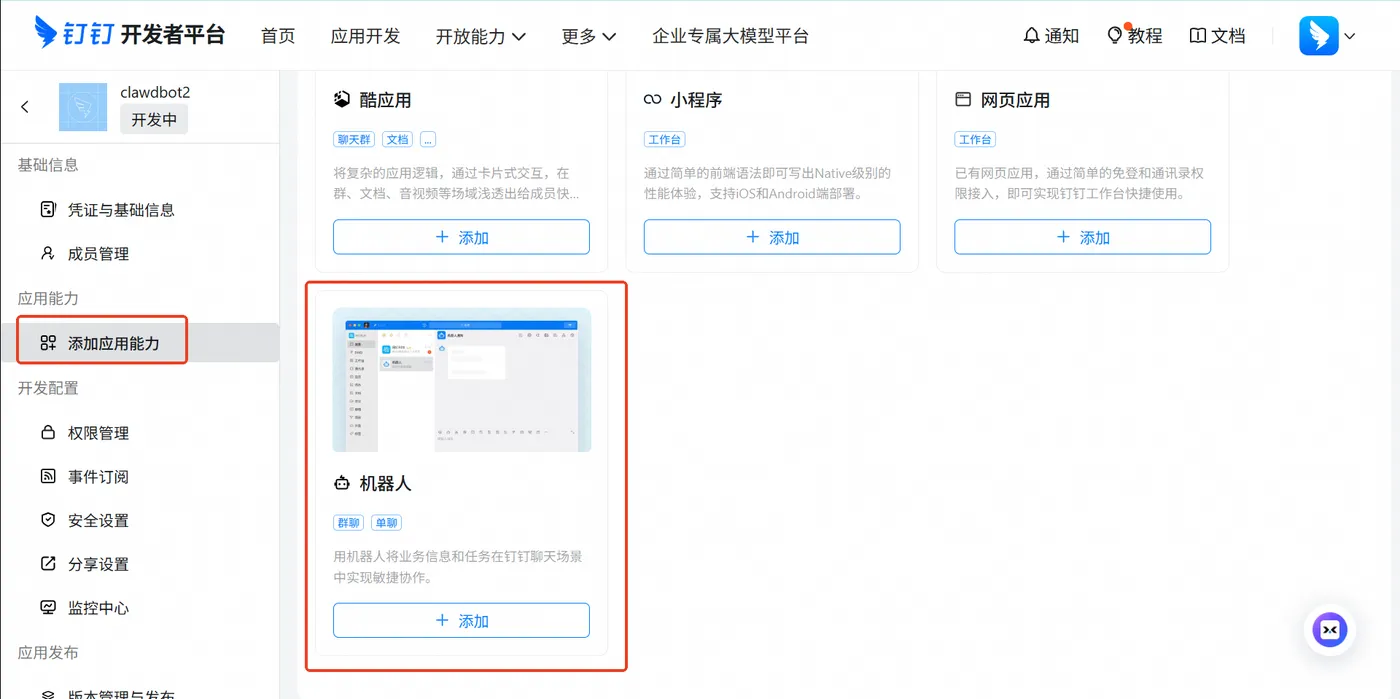Image resolution: width=1400 pixels, height=699 pixels.
Task: Click the 通知 bell icon
Action: (x=1032, y=35)
